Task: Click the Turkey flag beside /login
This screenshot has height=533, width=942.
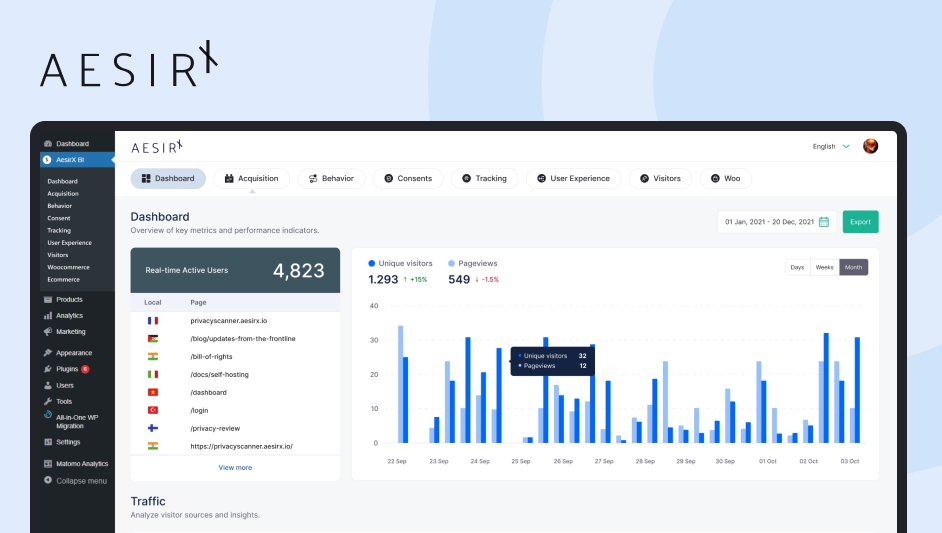Action: point(153,410)
